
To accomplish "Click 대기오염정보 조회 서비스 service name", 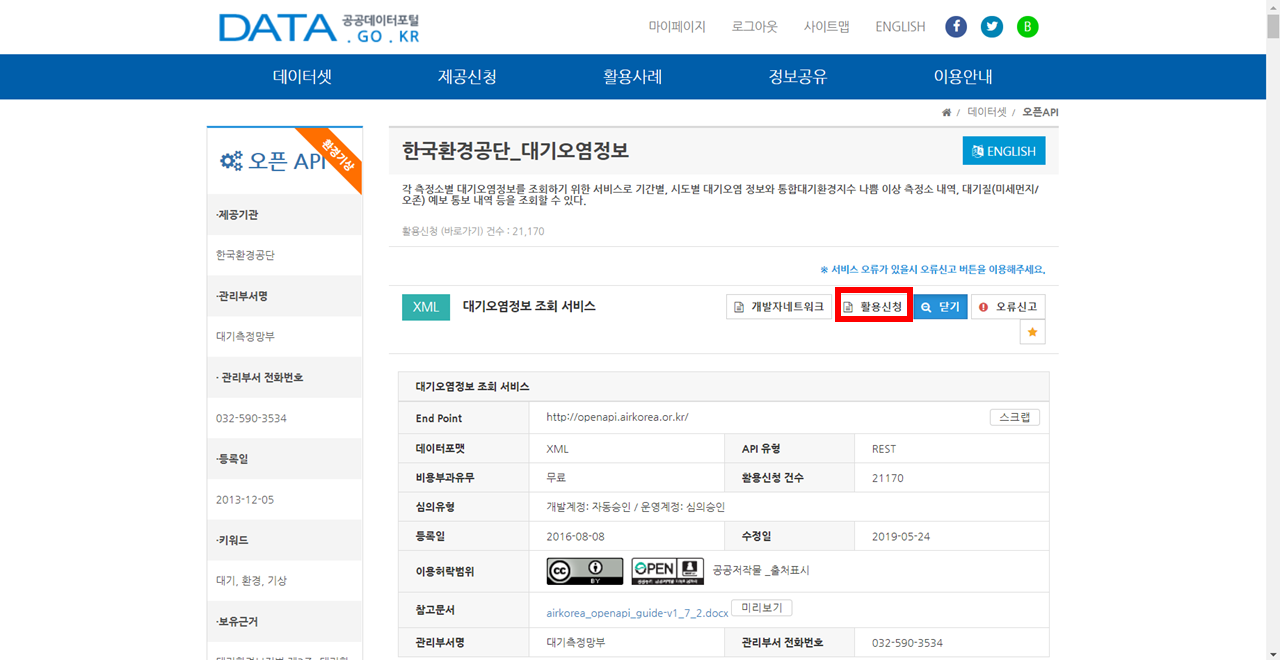I will point(529,306).
